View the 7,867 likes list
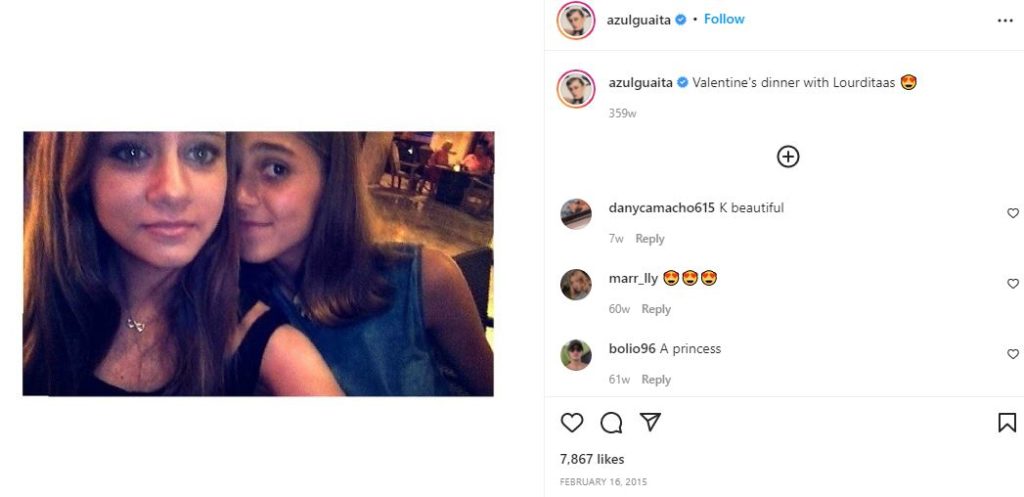Screen dimensions: 1024x497 point(592,459)
